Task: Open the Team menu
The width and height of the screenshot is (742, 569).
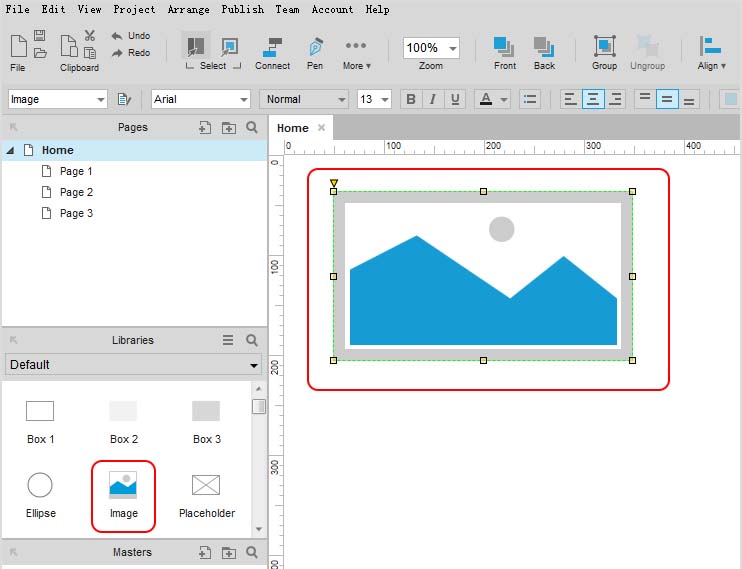Action: coord(287,9)
